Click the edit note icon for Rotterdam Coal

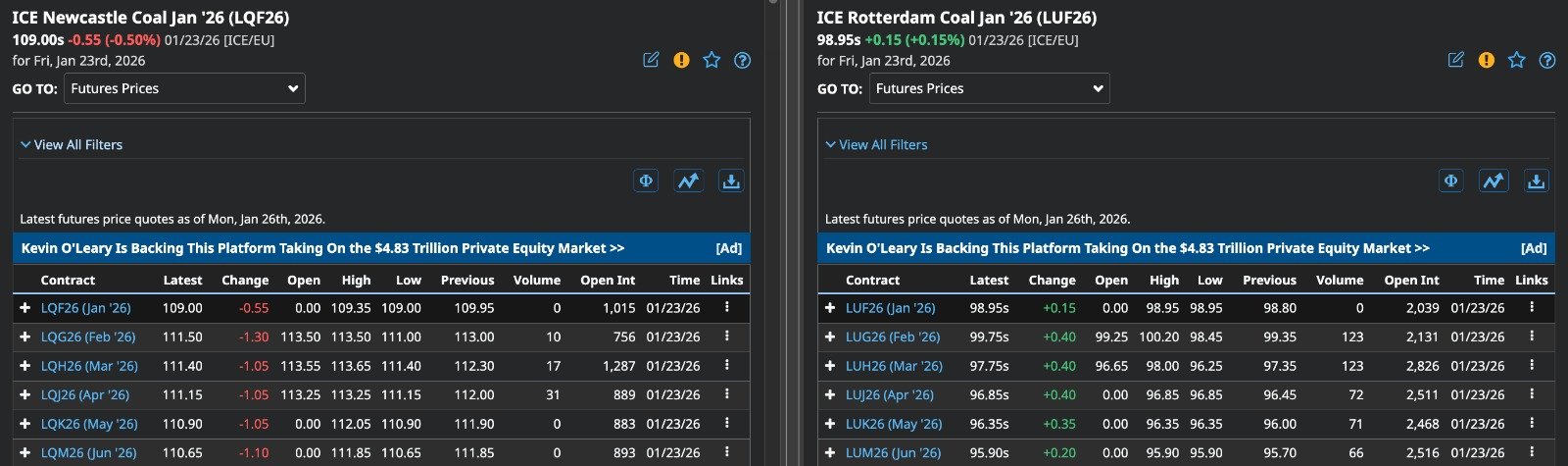pos(1455,60)
